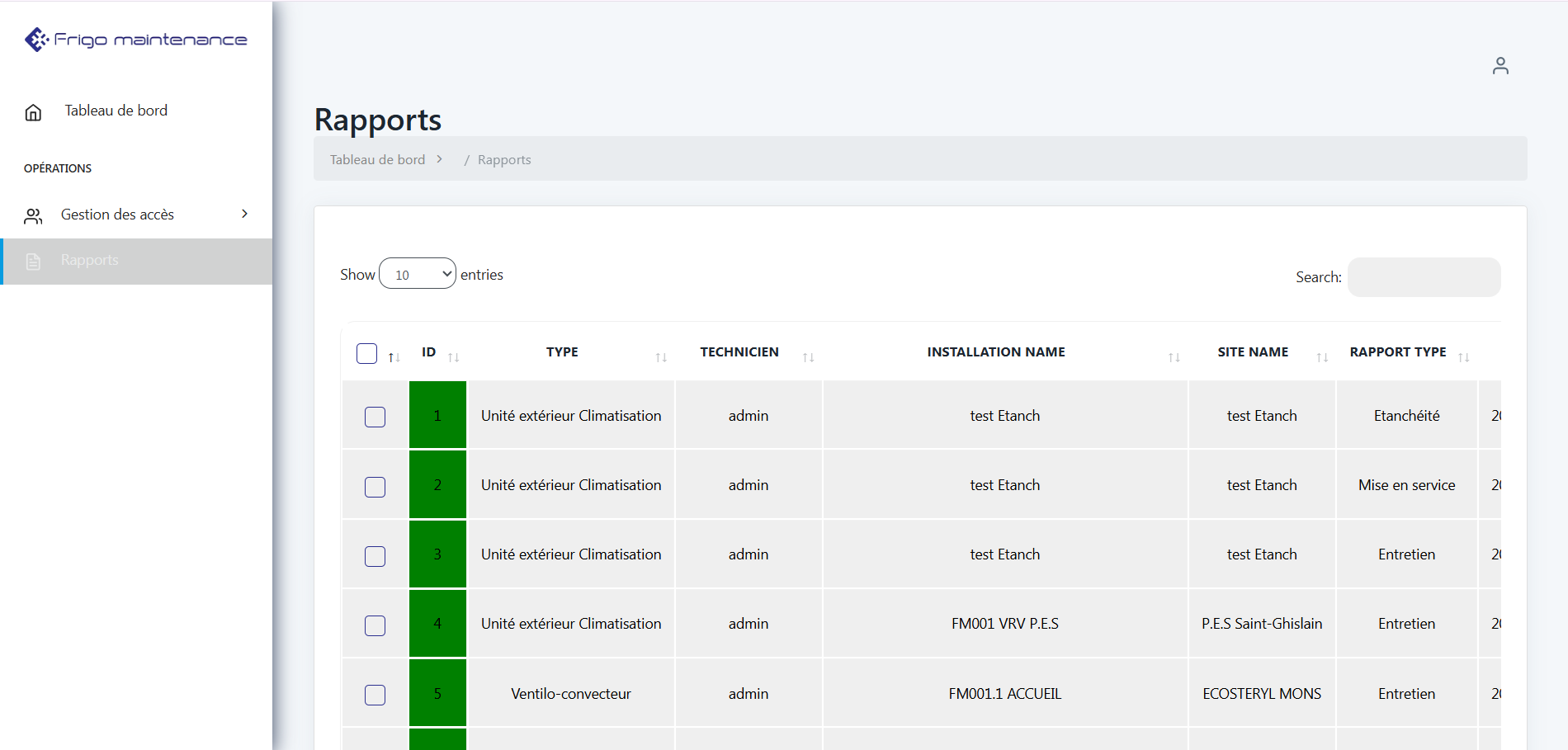This screenshot has height=750, width=1568.
Task: Sort by the TECHNICIEN column arrows
Action: point(808,356)
